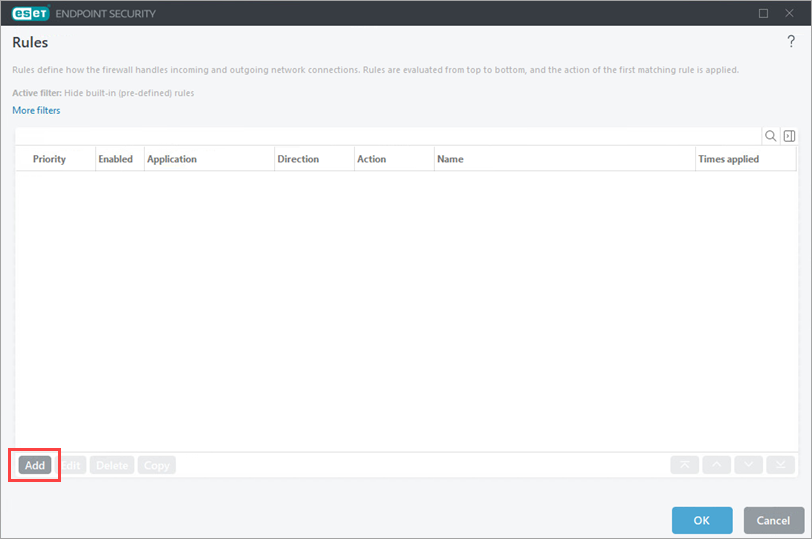The height and width of the screenshot is (539, 812).
Task: Open help with the question mark icon
Action: point(791,41)
